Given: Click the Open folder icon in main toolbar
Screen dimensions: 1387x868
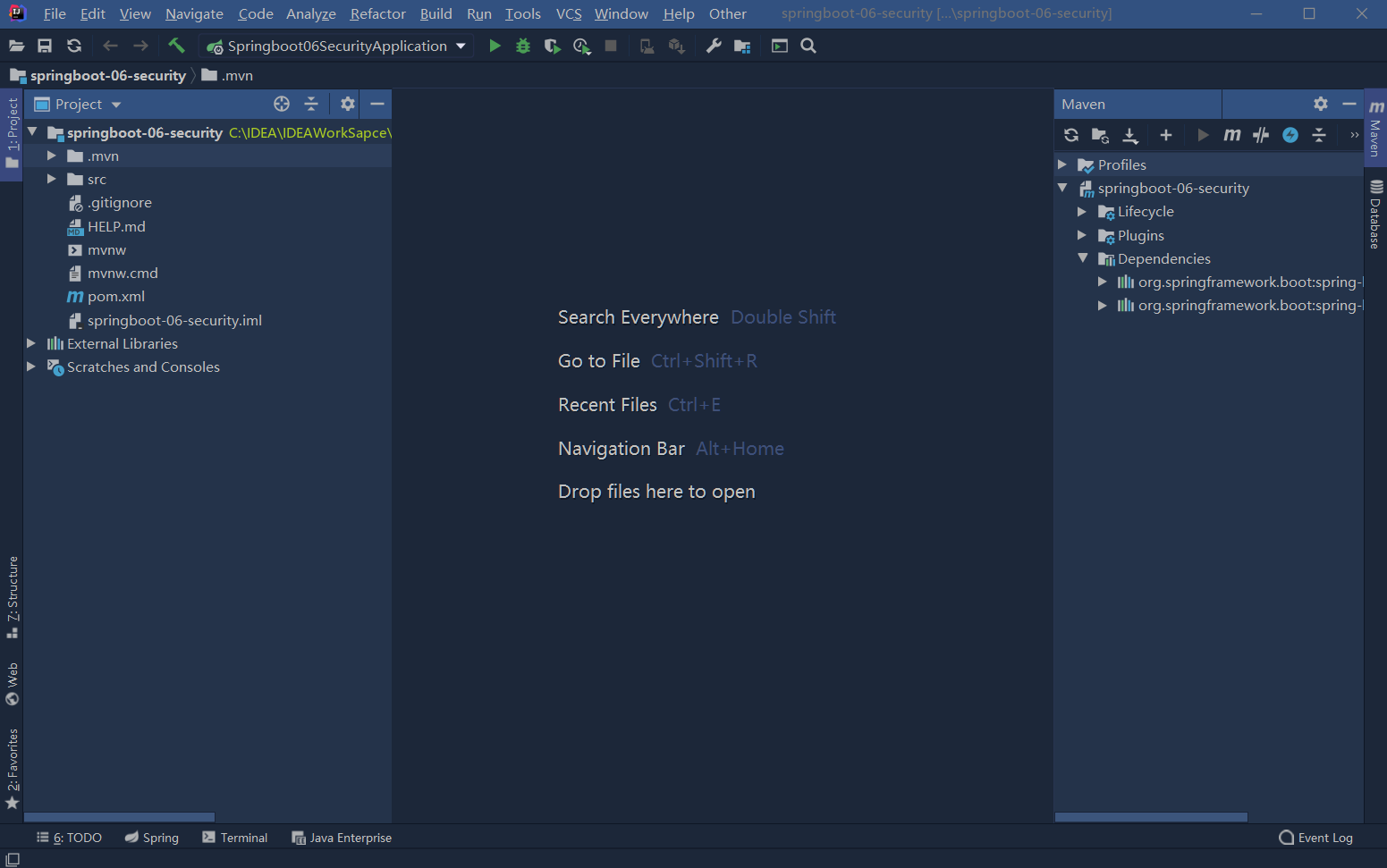Looking at the screenshot, I should click(x=16, y=46).
